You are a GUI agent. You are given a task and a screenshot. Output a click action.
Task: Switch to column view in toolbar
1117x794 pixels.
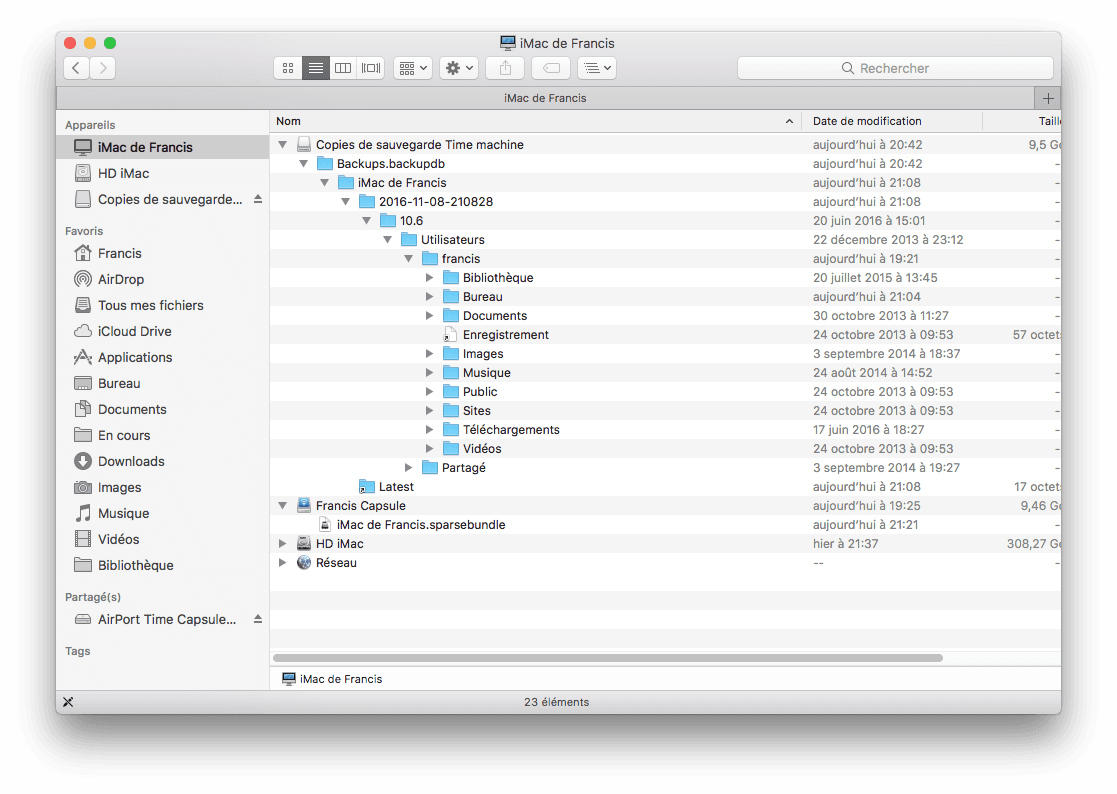point(343,68)
